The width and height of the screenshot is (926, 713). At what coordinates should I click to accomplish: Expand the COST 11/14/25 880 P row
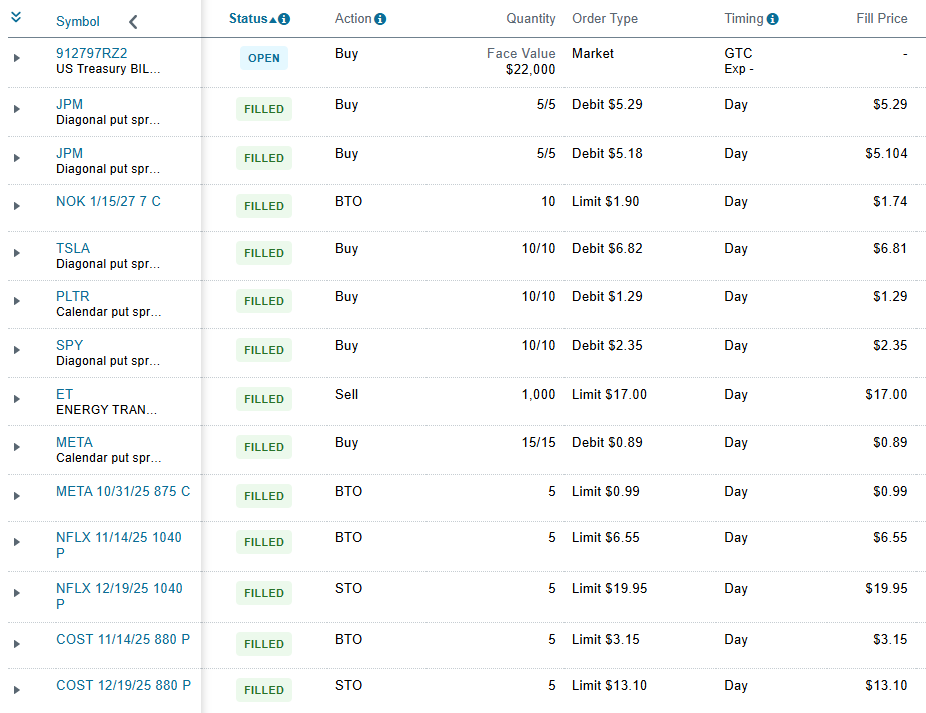pyautogui.click(x=17, y=643)
